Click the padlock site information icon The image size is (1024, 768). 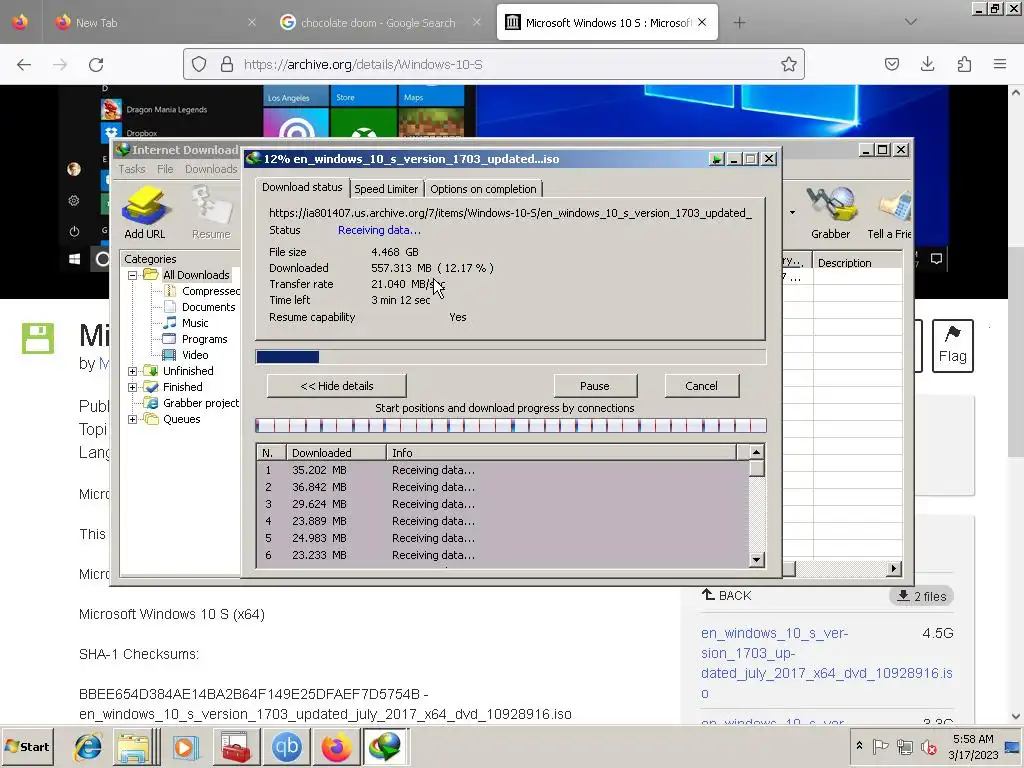(x=227, y=64)
